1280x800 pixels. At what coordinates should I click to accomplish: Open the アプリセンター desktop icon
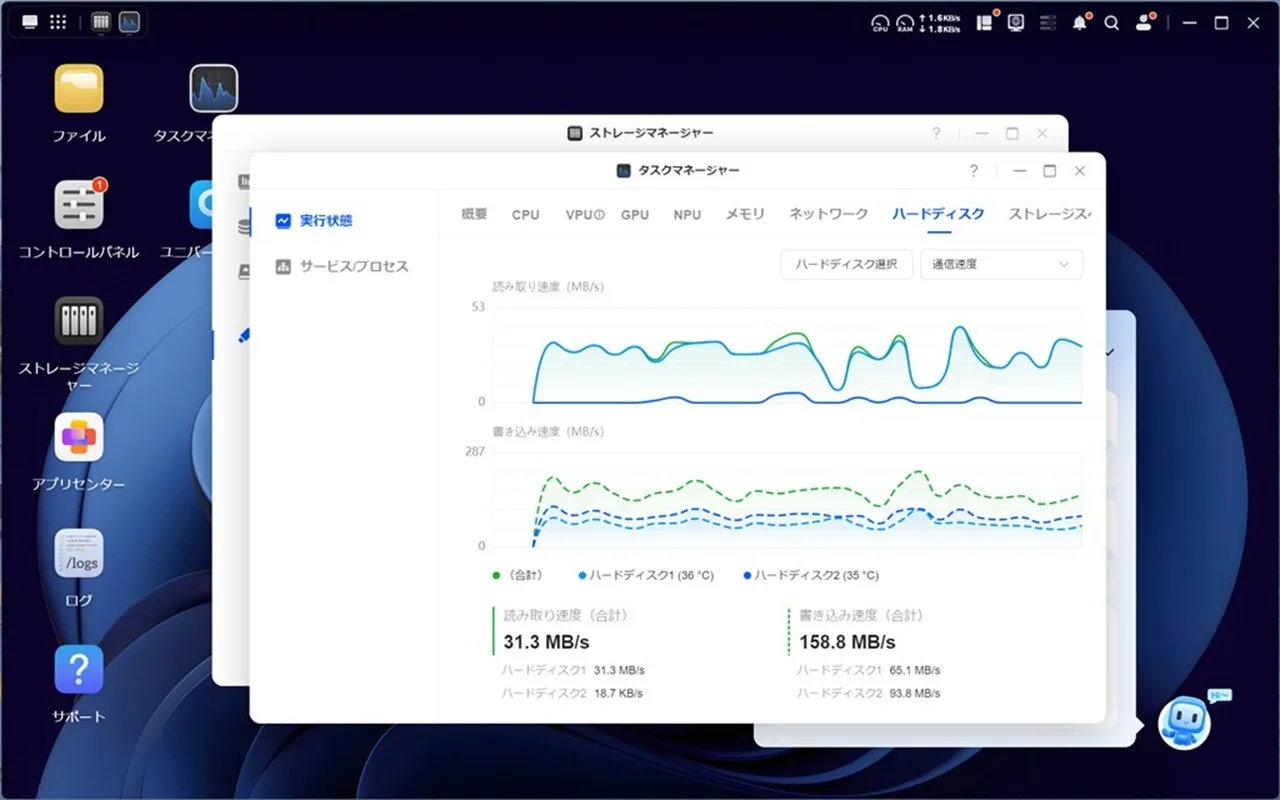79,438
